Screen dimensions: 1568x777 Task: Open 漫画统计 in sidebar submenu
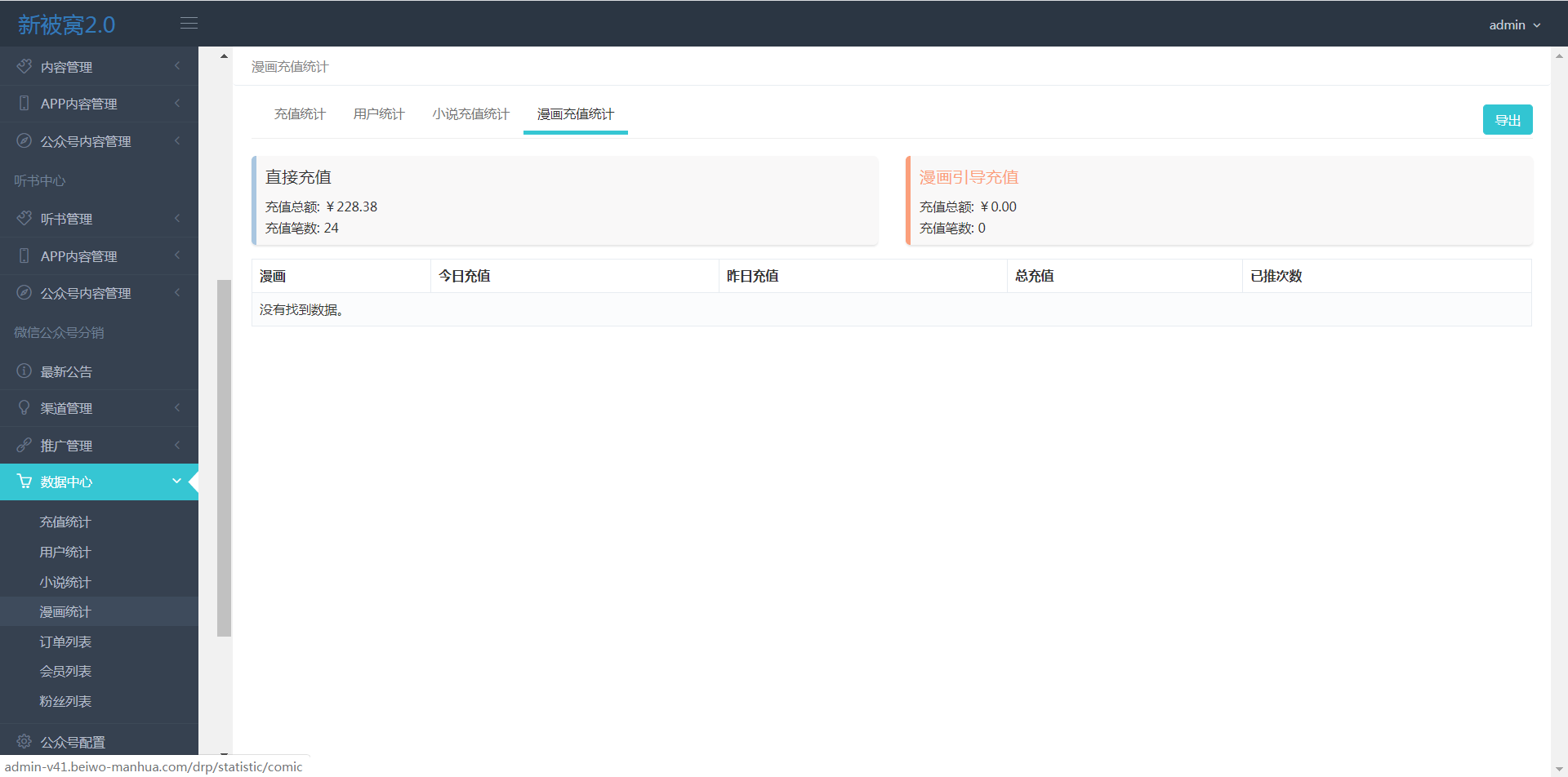(x=65, y=611)
